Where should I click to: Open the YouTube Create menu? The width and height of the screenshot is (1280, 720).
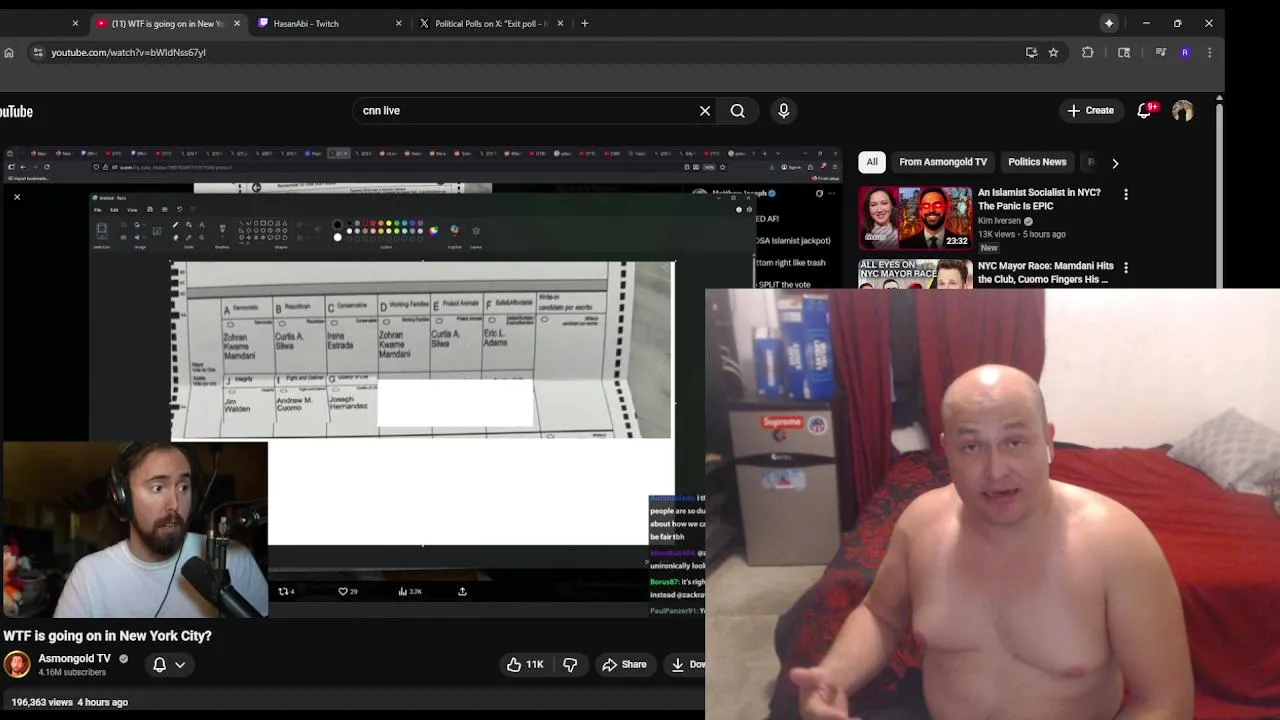pyautogui.click(x=1090, y=111)
